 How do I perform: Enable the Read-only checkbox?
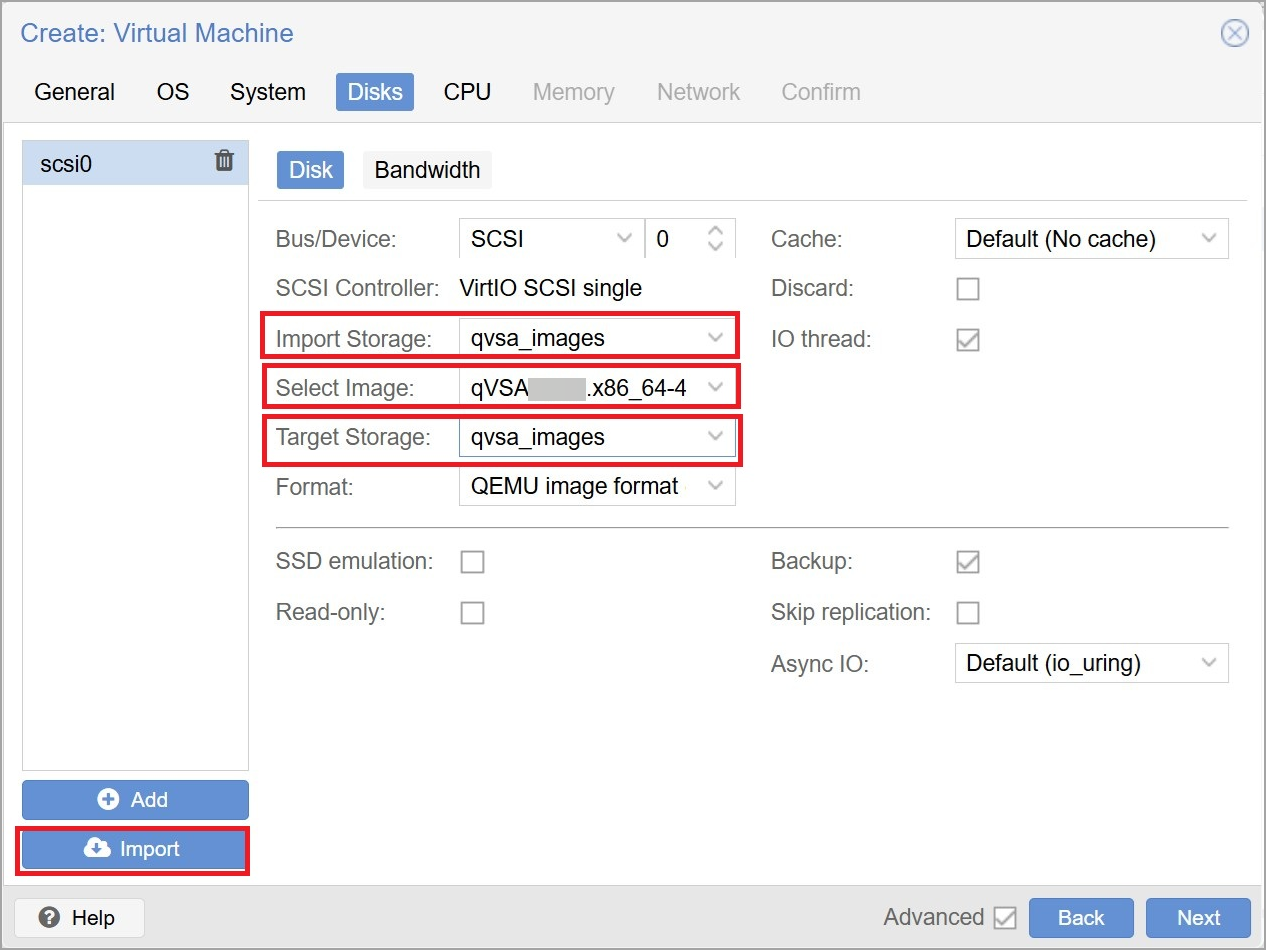coord(472,612)
